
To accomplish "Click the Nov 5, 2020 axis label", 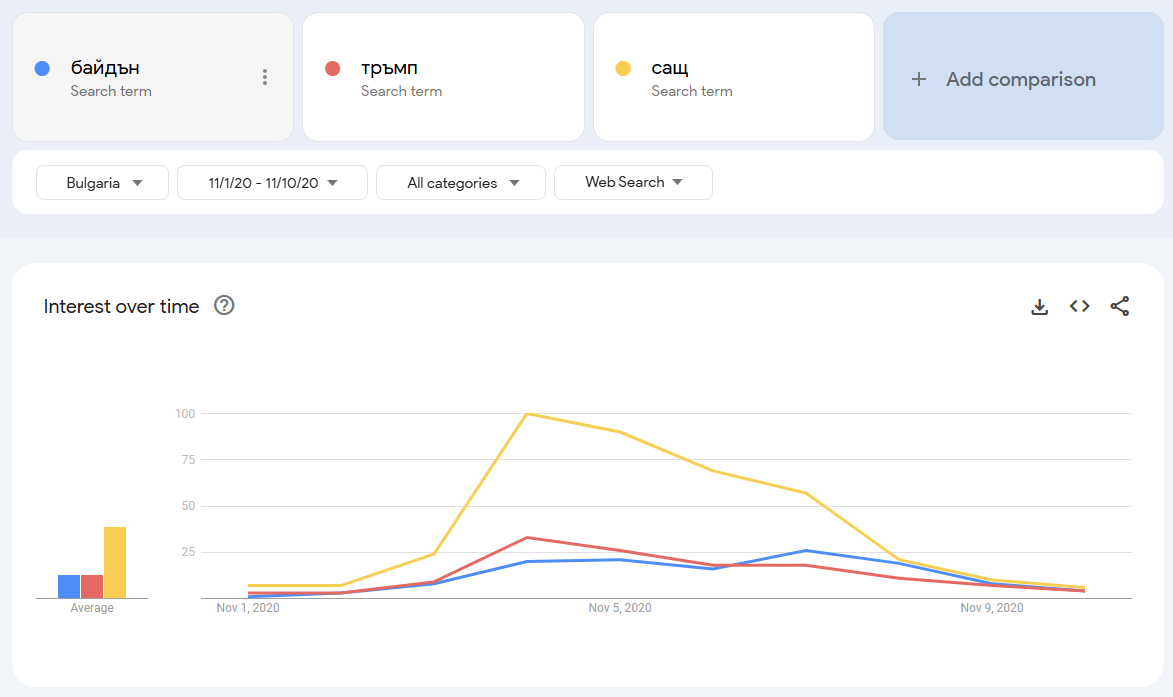I will (619, 608).
